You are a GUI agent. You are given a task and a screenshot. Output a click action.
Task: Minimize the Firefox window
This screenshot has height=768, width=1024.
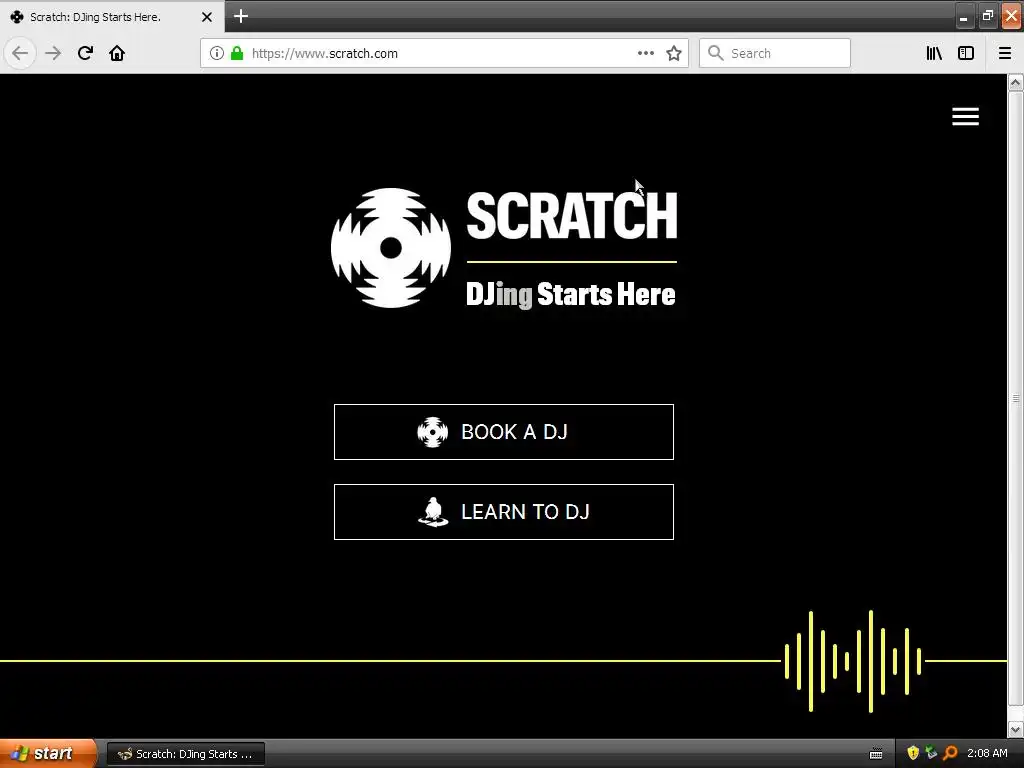tap(963, 16)
